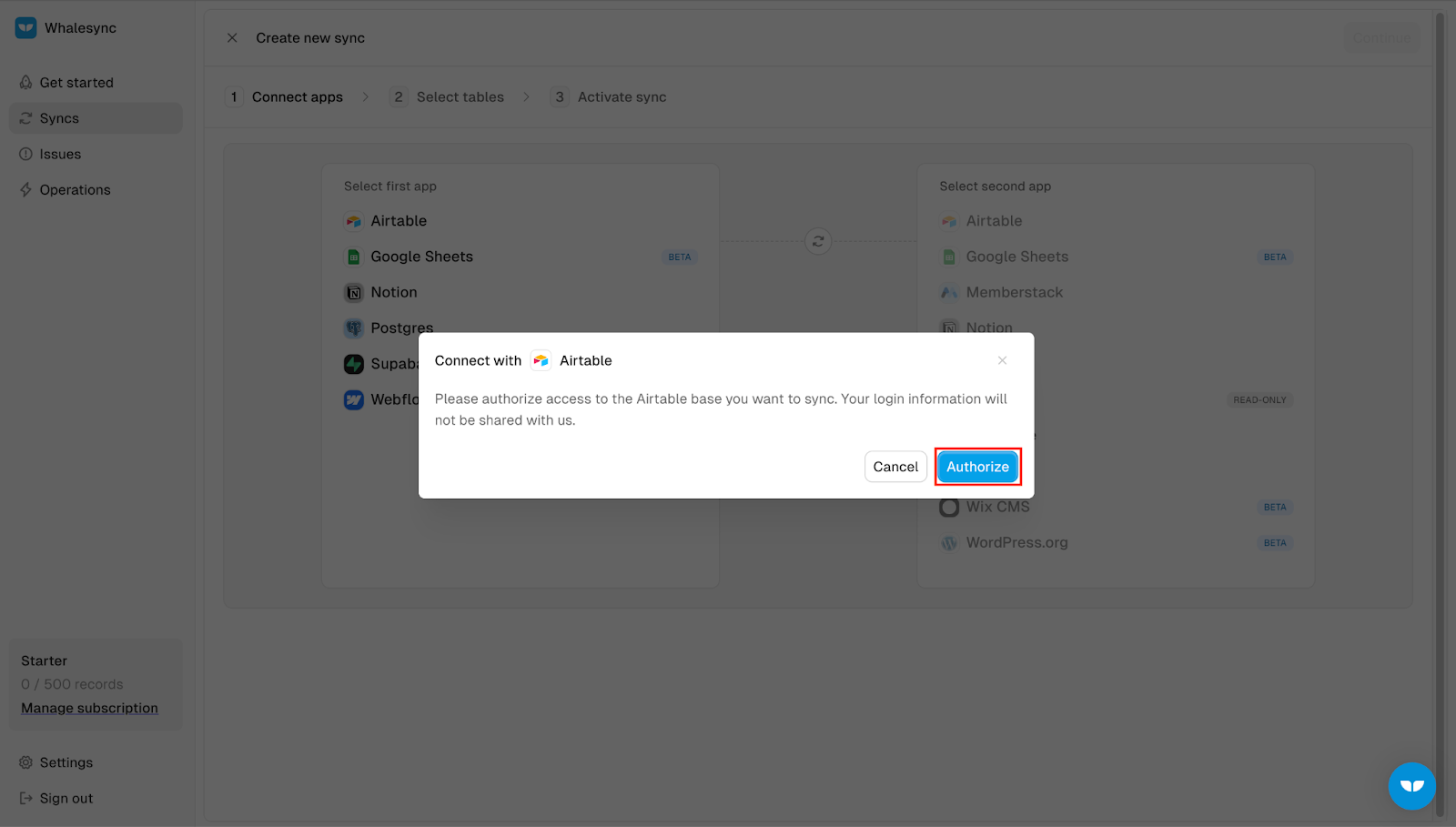Click the Memberstack icon
The width and height of the screenshot is (1456, 827).
[949, 292]
